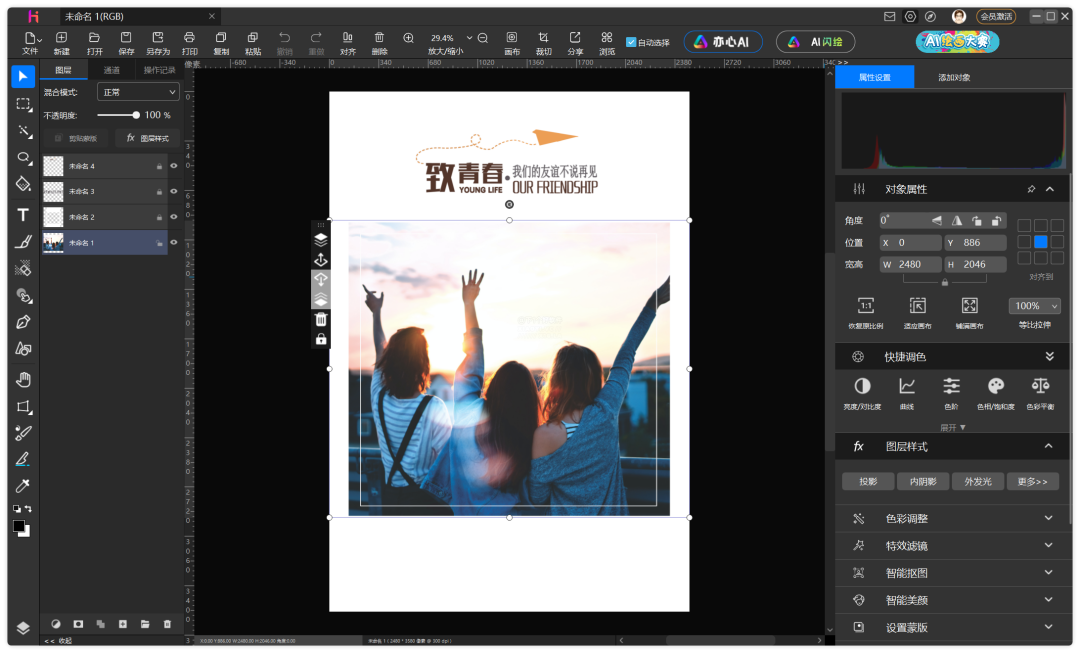The width and height of the screenshot is (1080, 653).
Task: Hide layer 未命名 4 with eye icon
Action: coord(174,166)
